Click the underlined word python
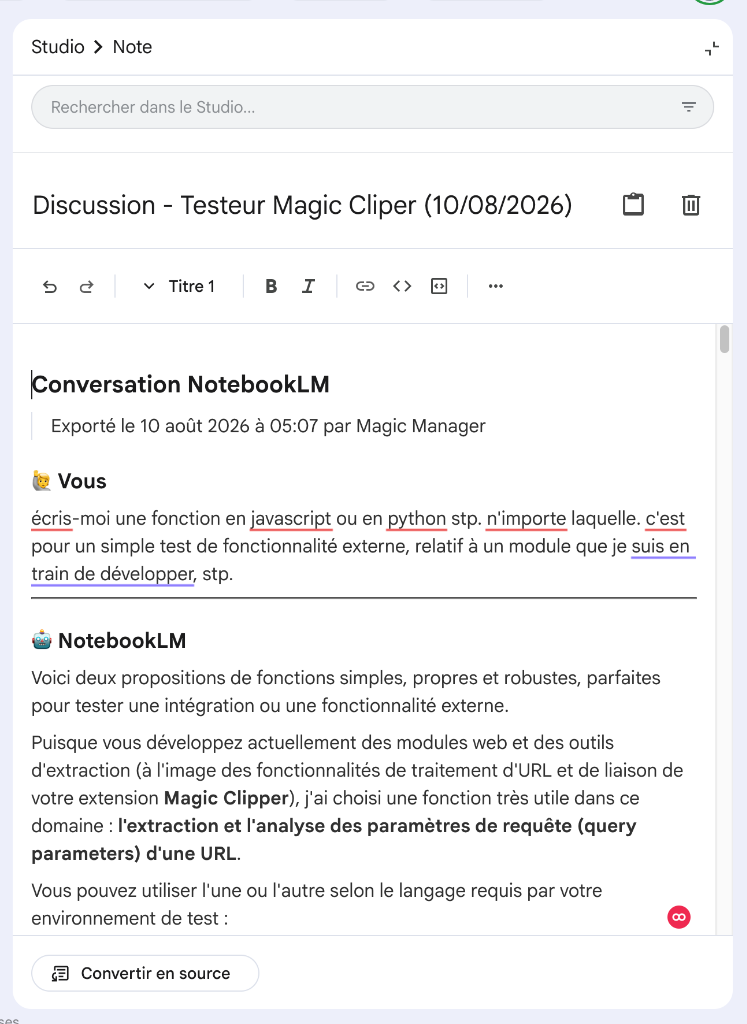747x1024 pixels. click(417, 519)
